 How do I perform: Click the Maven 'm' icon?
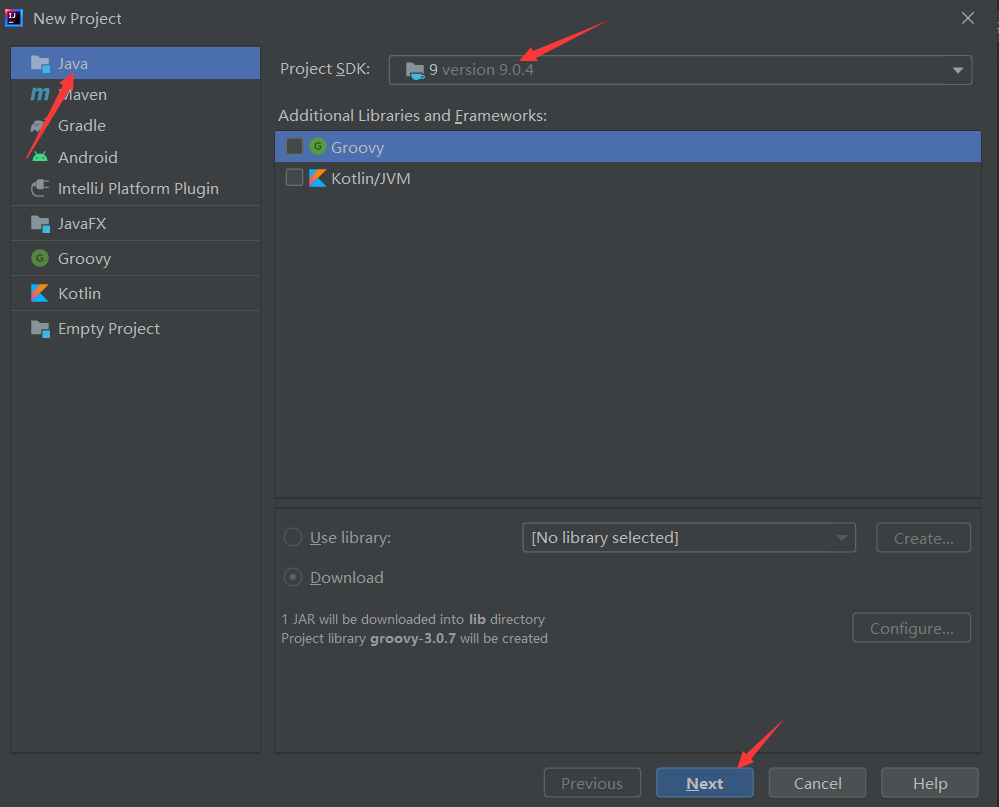[40, 94]
